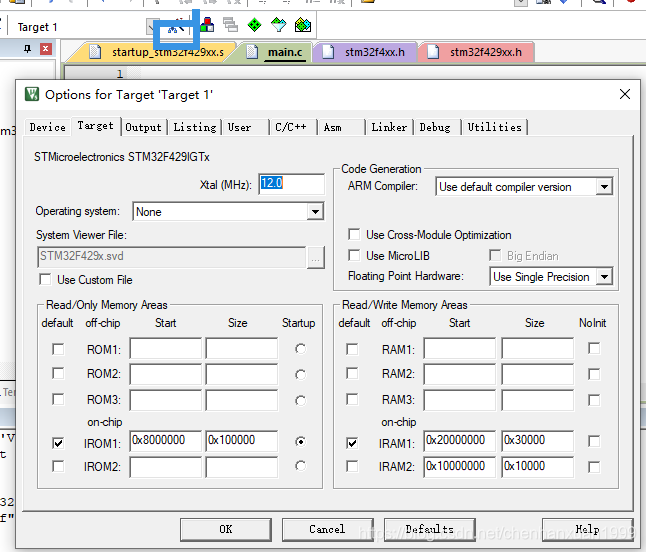
Task: Switch to the Listing tab
Action: 194,127
